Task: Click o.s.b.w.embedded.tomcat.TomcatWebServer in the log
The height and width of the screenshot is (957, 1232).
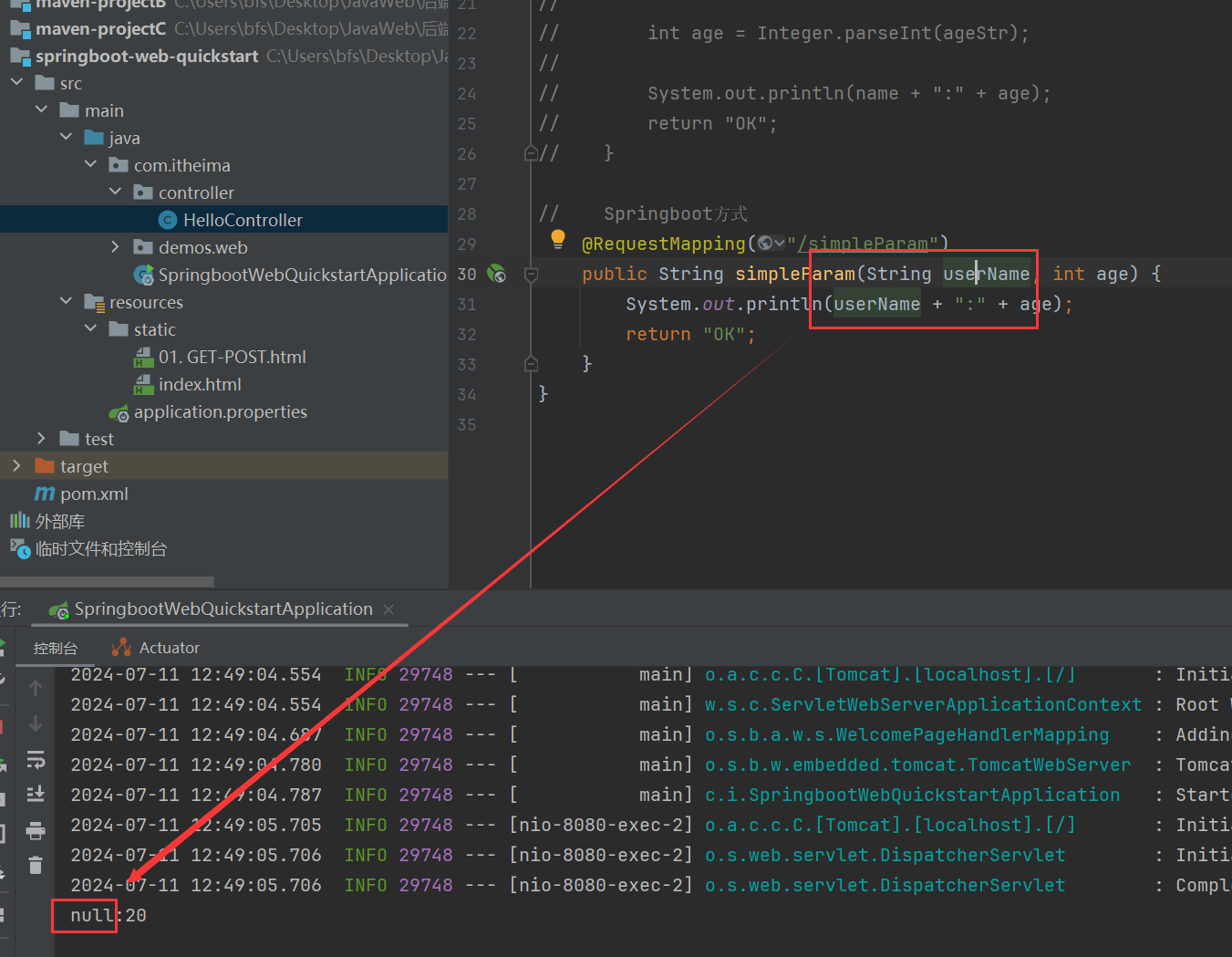Action: [917, 765]
